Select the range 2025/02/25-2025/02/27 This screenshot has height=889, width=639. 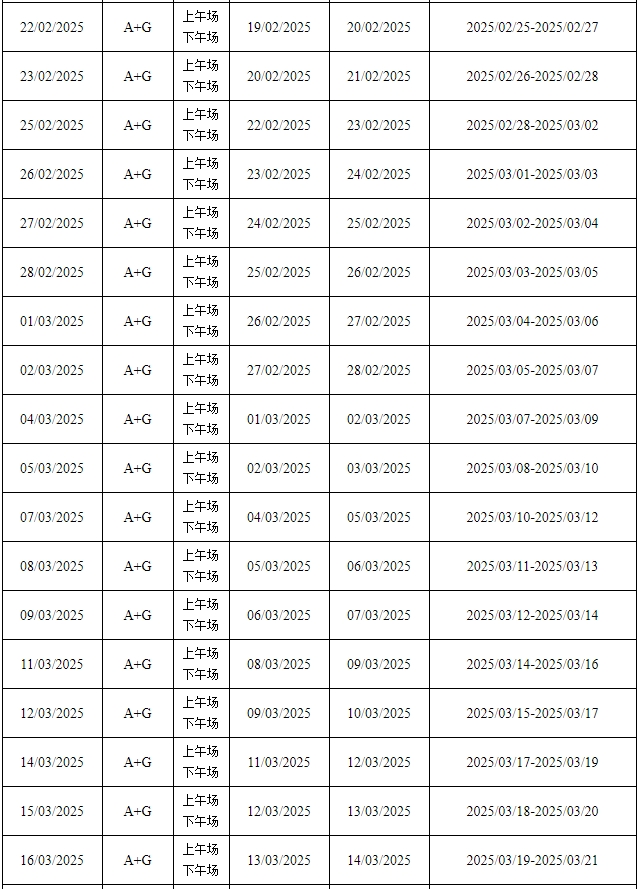coord(532,27)
